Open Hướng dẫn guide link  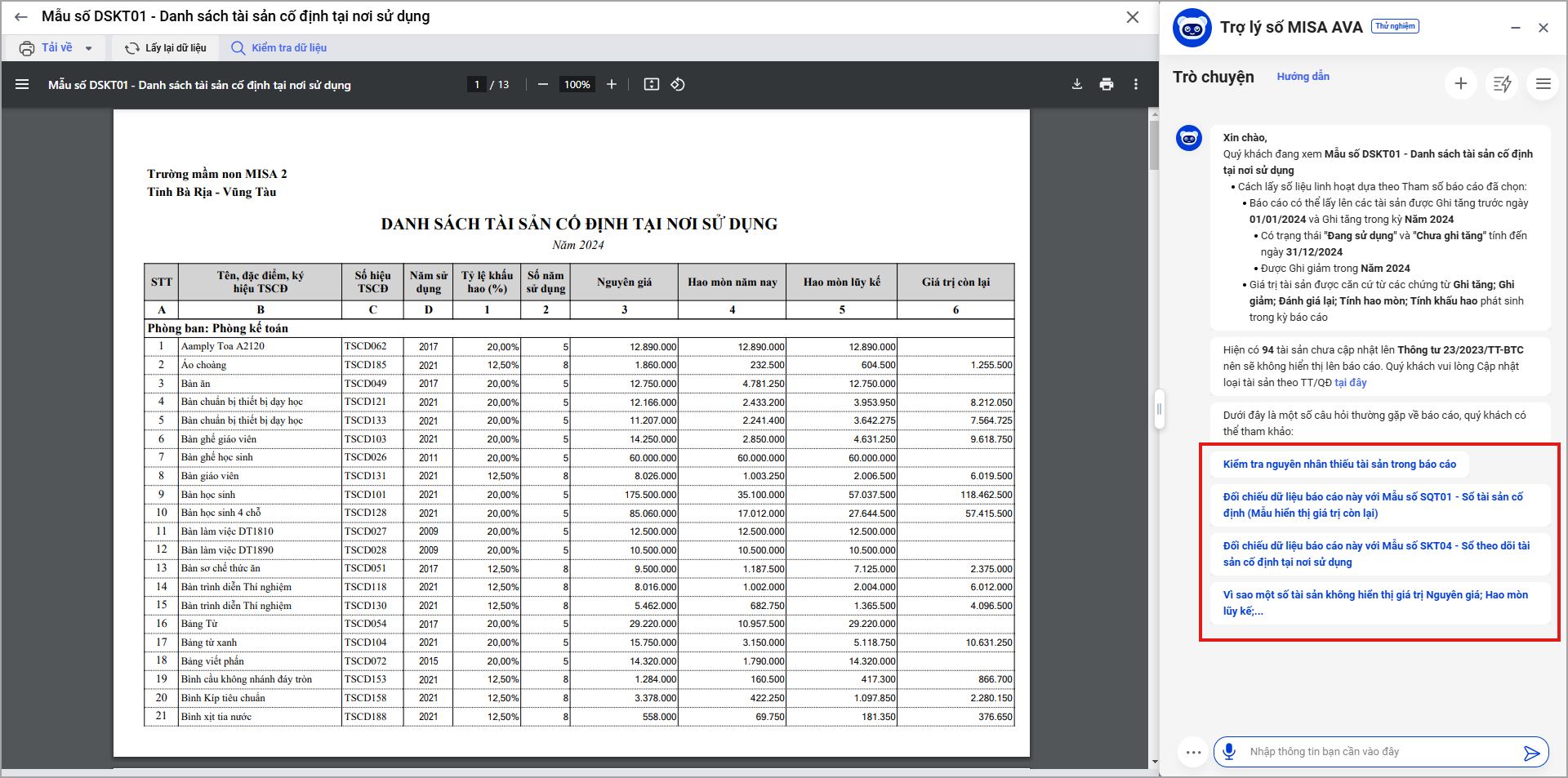click(x=1303, y=77)
